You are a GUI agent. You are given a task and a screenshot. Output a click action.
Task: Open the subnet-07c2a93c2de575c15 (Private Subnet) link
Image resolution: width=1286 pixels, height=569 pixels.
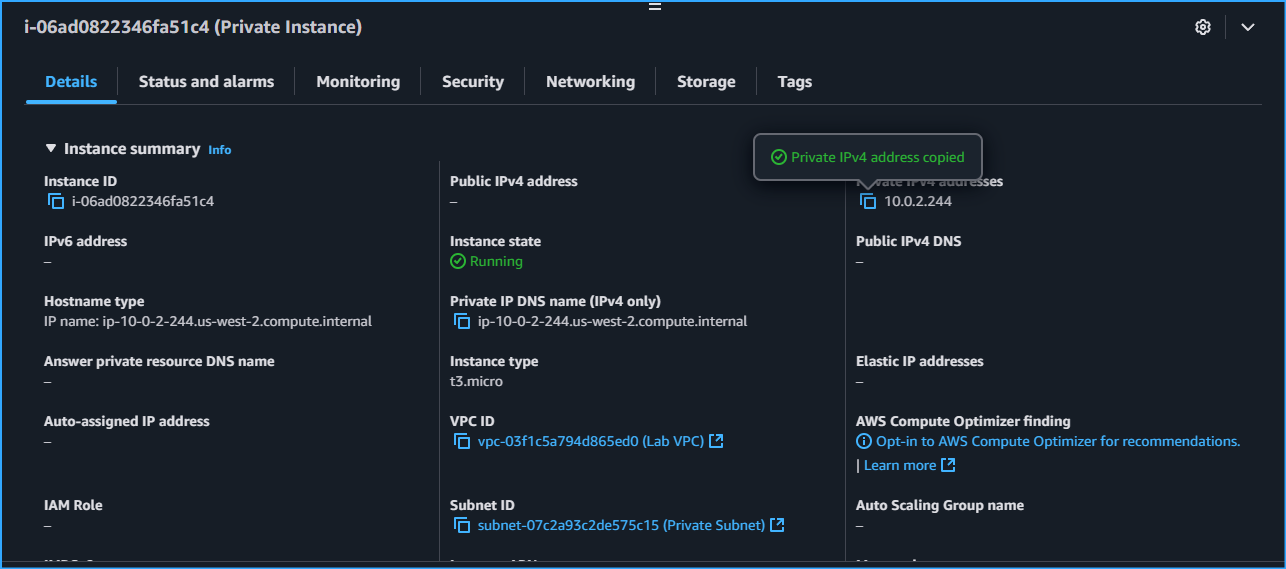(622, 525)
